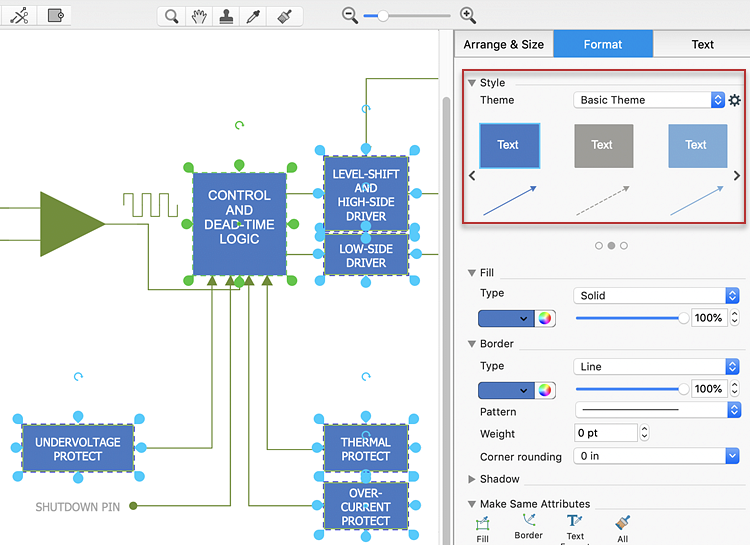This screenshot has height=545, width=750.
Task: Click the border Weight input field
Action: 606,433
